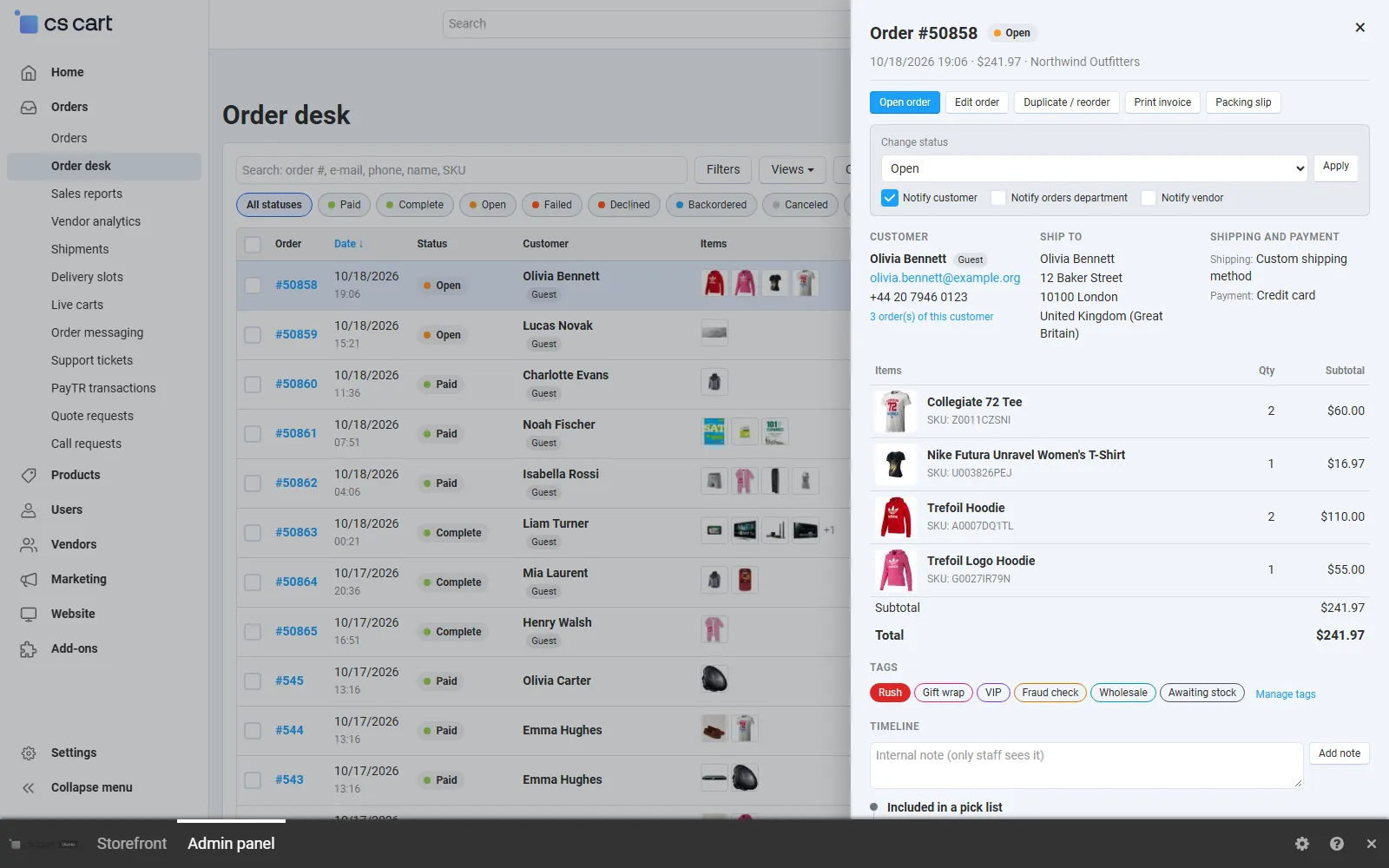The width and height of the screenshot is (1389, 868).
Task: Close the bottom admin bar
Action: (1371, 844)
